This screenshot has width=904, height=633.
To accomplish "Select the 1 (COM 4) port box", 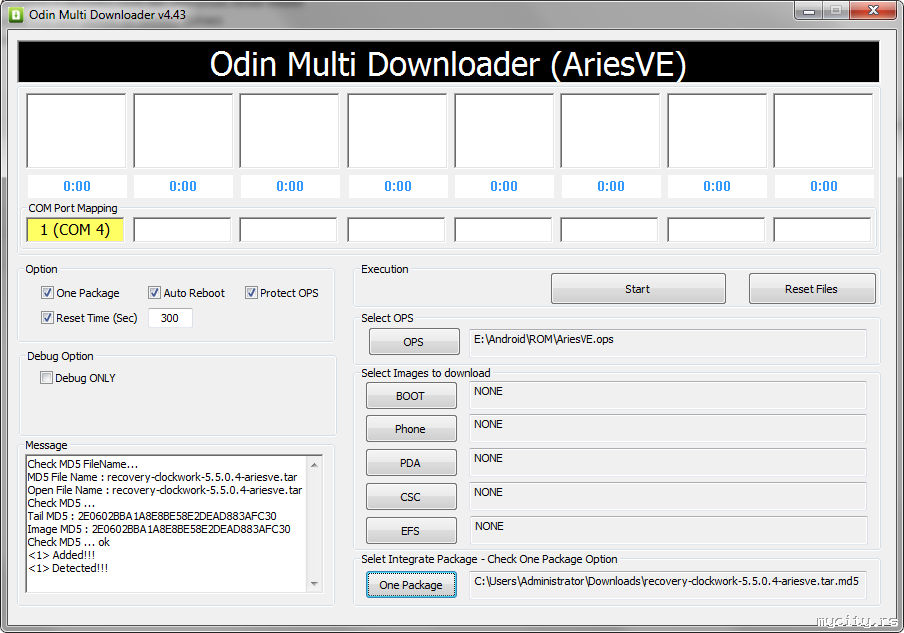I will point(75,230).
